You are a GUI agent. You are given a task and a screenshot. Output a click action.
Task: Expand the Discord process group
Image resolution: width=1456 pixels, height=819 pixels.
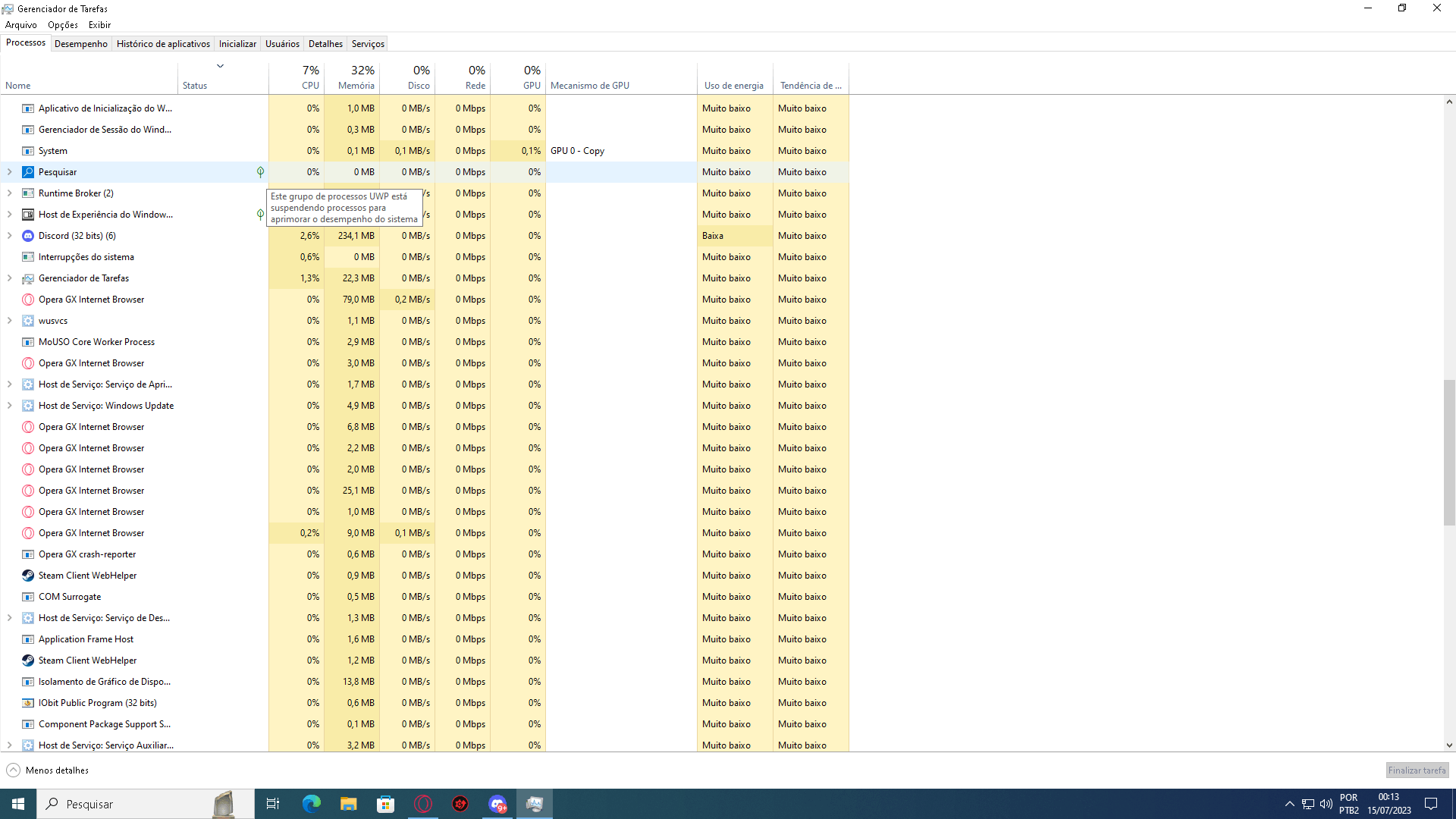coord(10,235)
